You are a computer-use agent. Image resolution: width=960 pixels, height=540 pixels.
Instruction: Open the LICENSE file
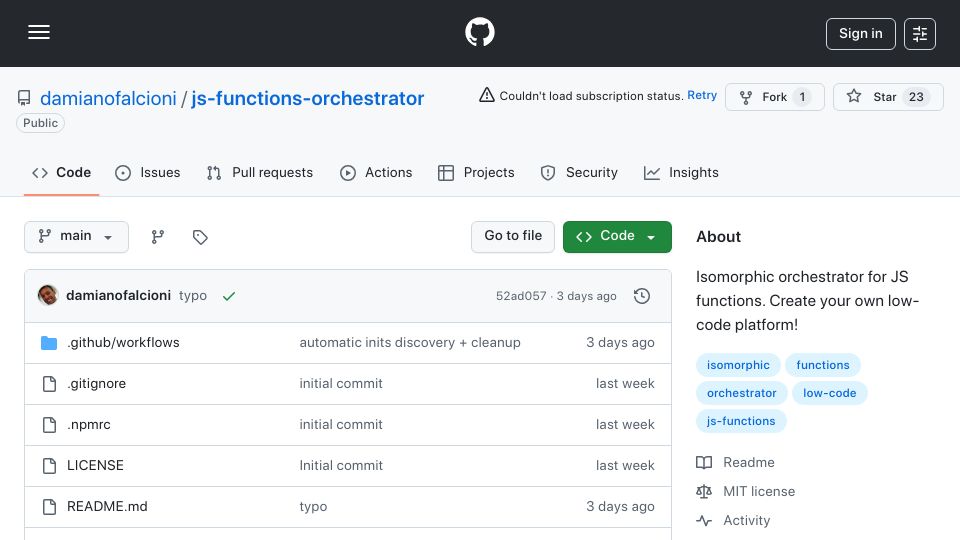95,465
